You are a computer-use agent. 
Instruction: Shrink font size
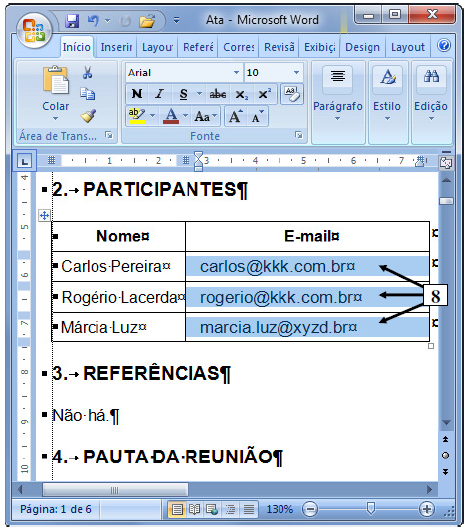[257, 116]
